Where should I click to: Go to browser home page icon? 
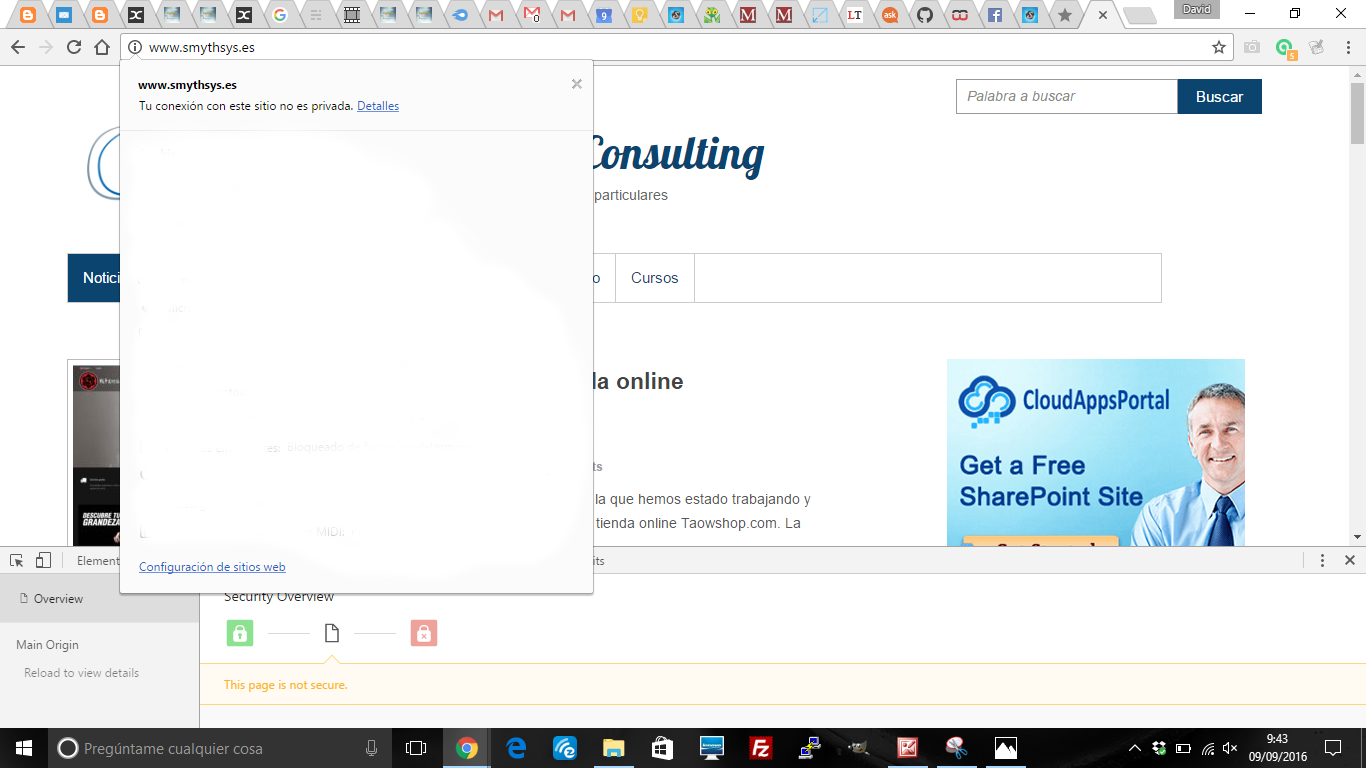(101, 47)
